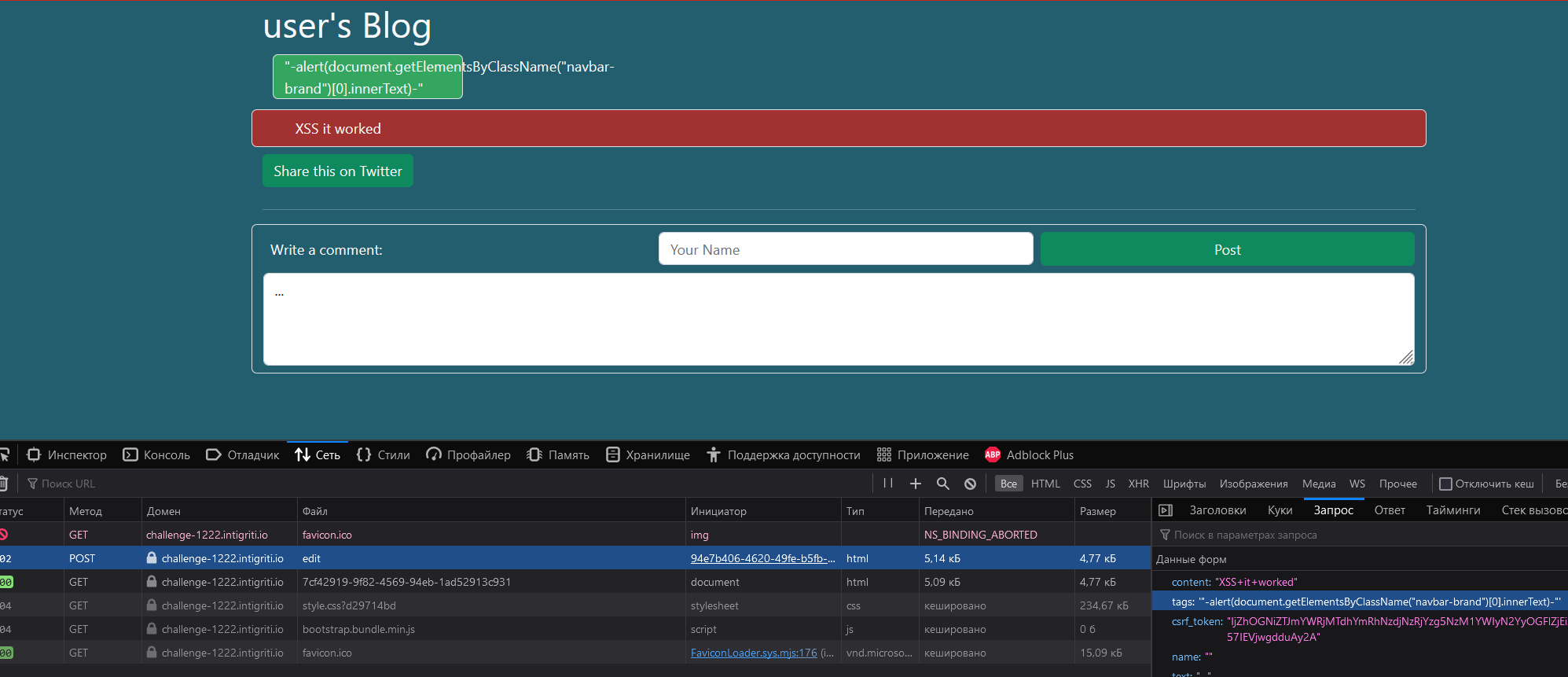This screenshot has width=1568, height=677.
Task: Focus the Your Name input field
Action: pyautogui.click(x=845, y=249)
